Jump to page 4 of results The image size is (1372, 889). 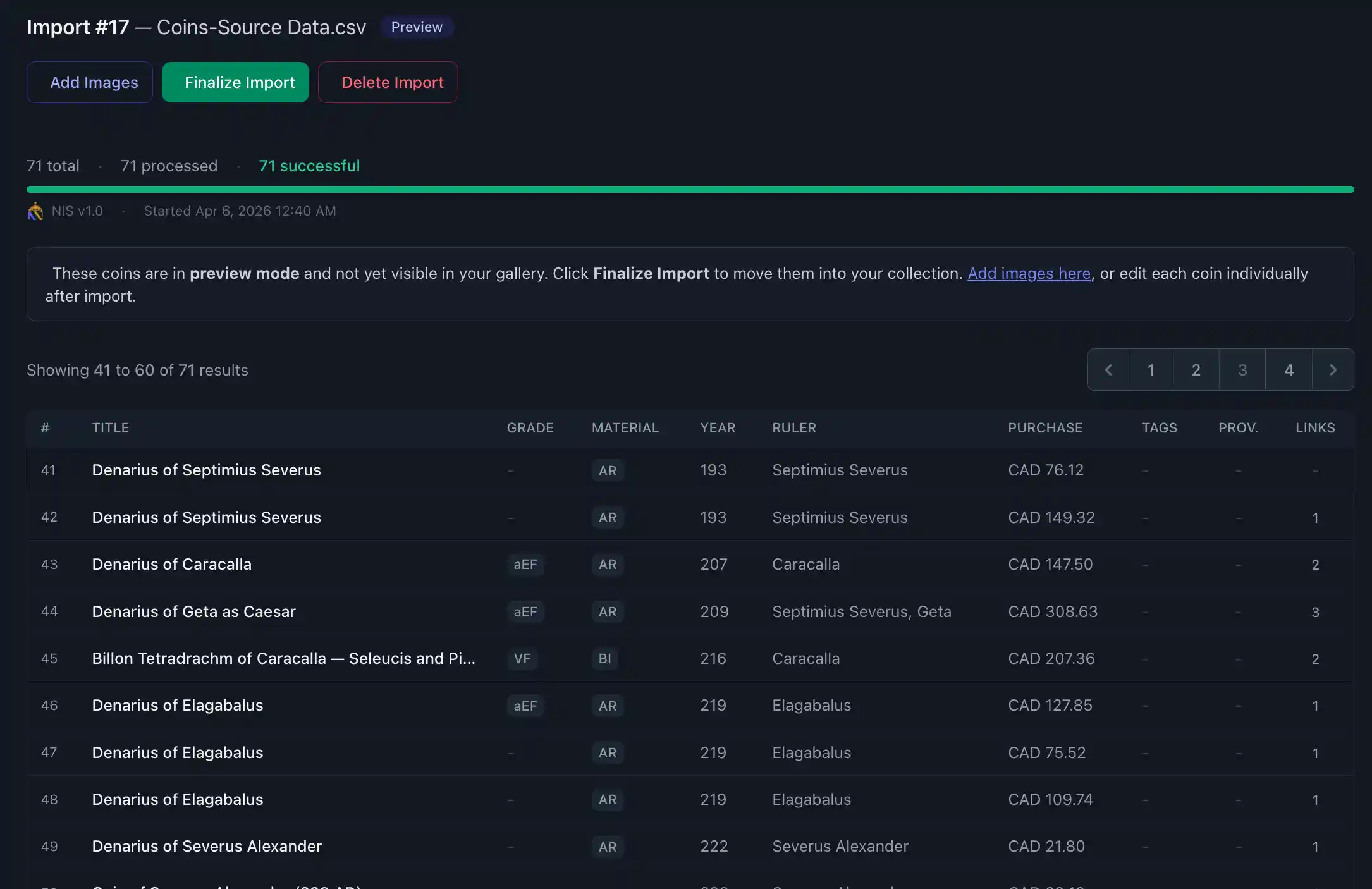coord(1289,370)
